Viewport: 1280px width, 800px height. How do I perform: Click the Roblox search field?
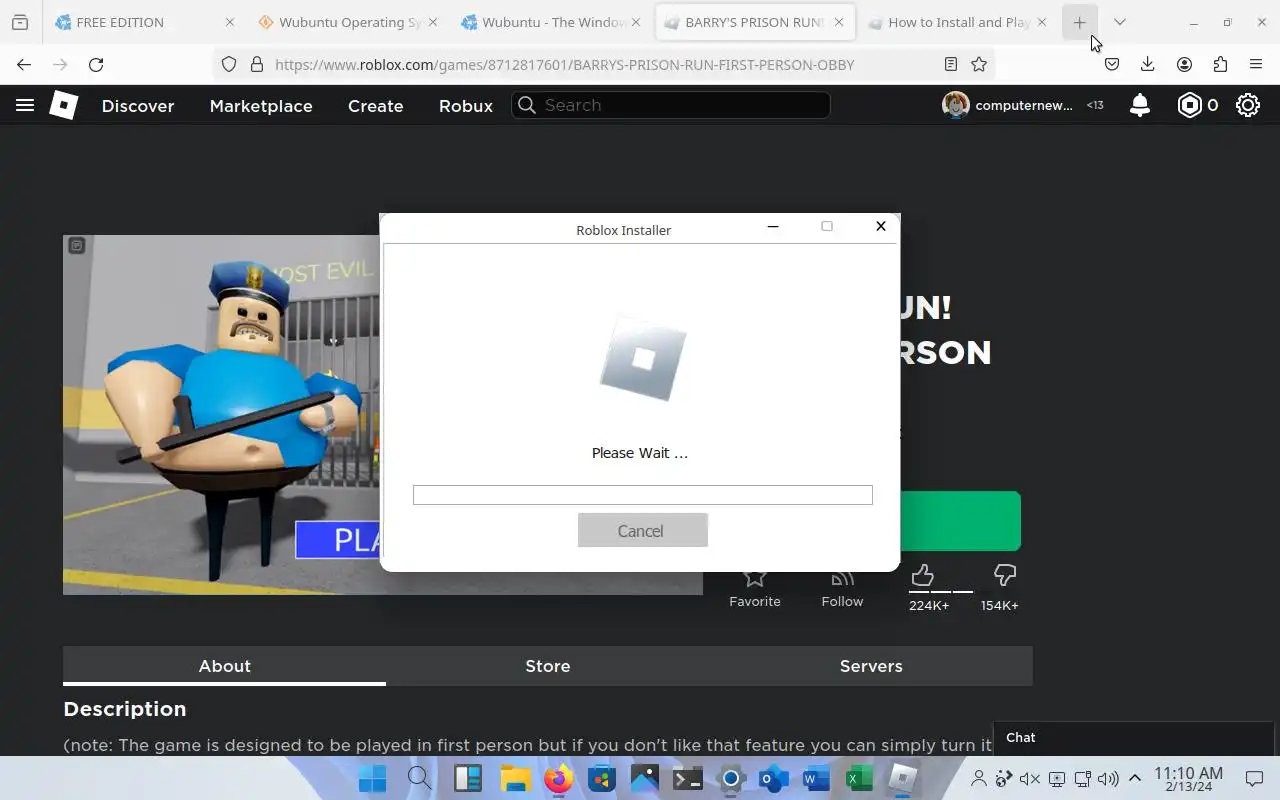coord(671,105)
